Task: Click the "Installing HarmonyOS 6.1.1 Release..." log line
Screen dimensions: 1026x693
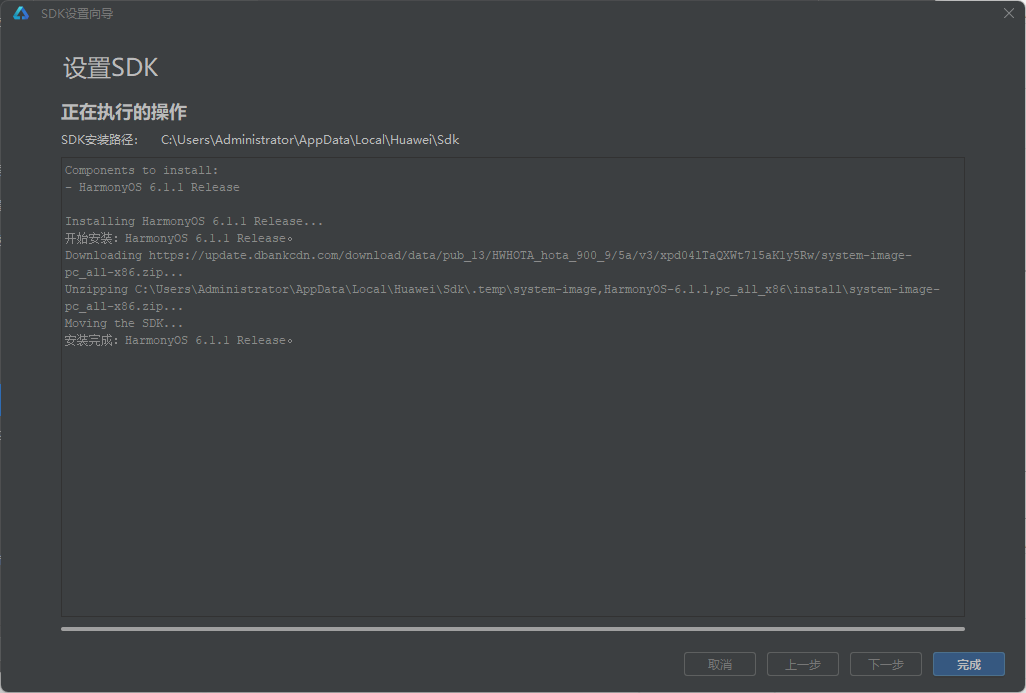Action: tap(194, 221)
